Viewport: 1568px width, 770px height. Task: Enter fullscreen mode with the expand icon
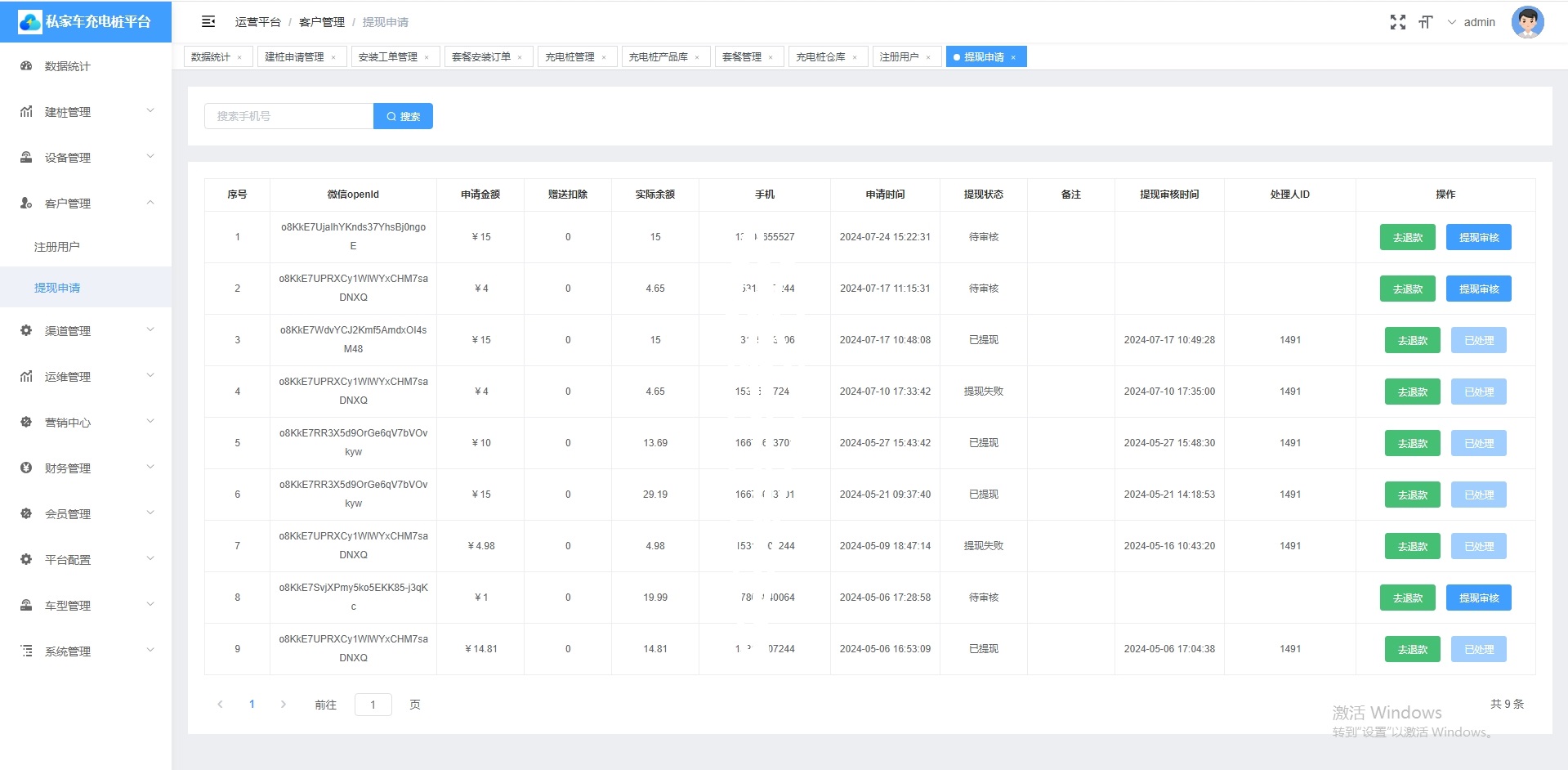(x=1398, y=22)
